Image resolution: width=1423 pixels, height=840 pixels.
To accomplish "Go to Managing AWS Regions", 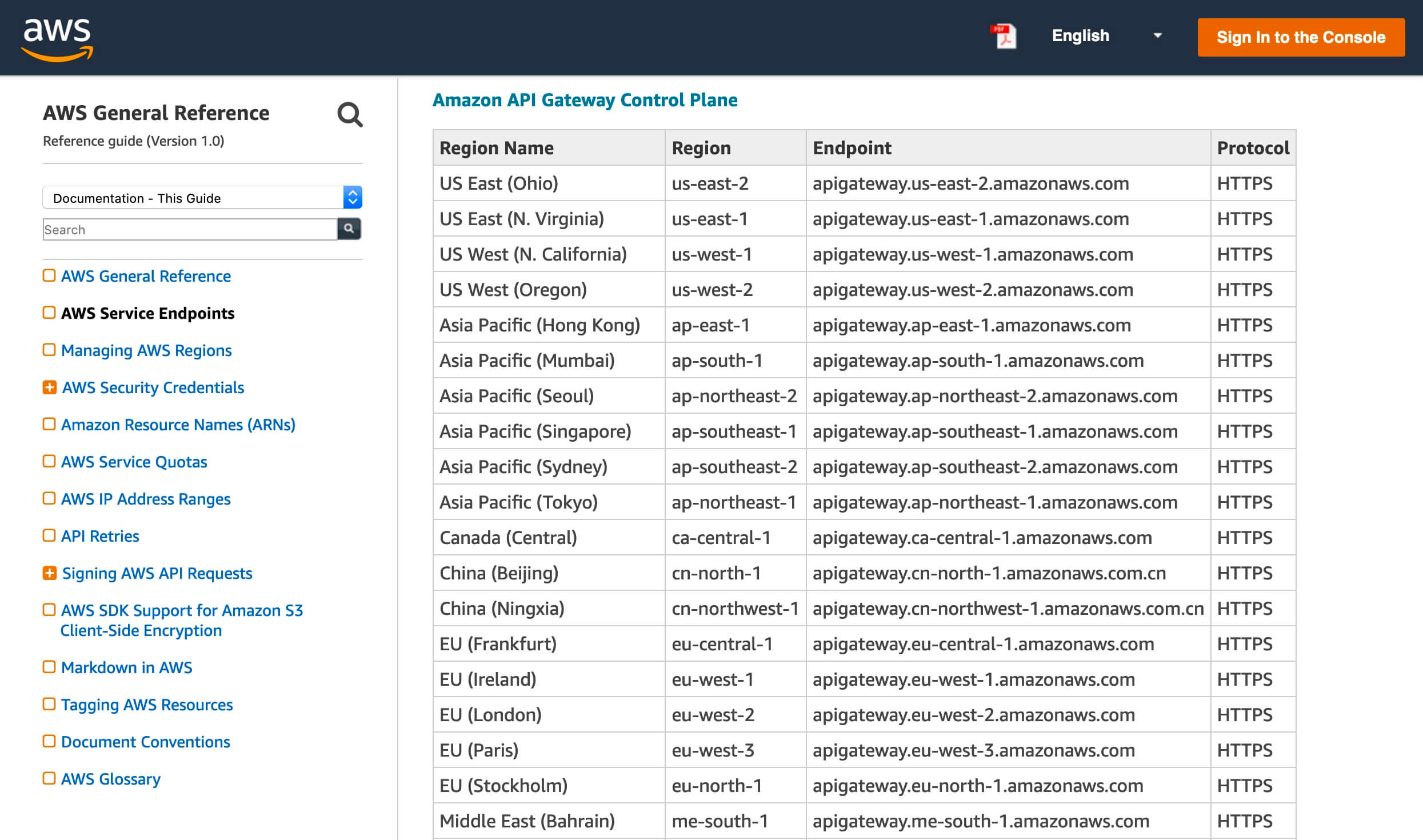I will click(x=146, y=350).
